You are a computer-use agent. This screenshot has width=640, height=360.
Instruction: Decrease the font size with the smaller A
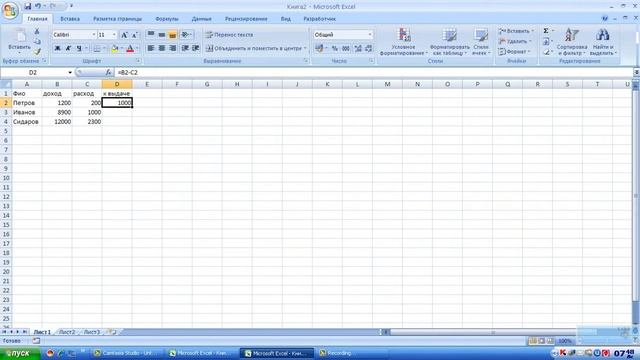(x=134, y=35)
